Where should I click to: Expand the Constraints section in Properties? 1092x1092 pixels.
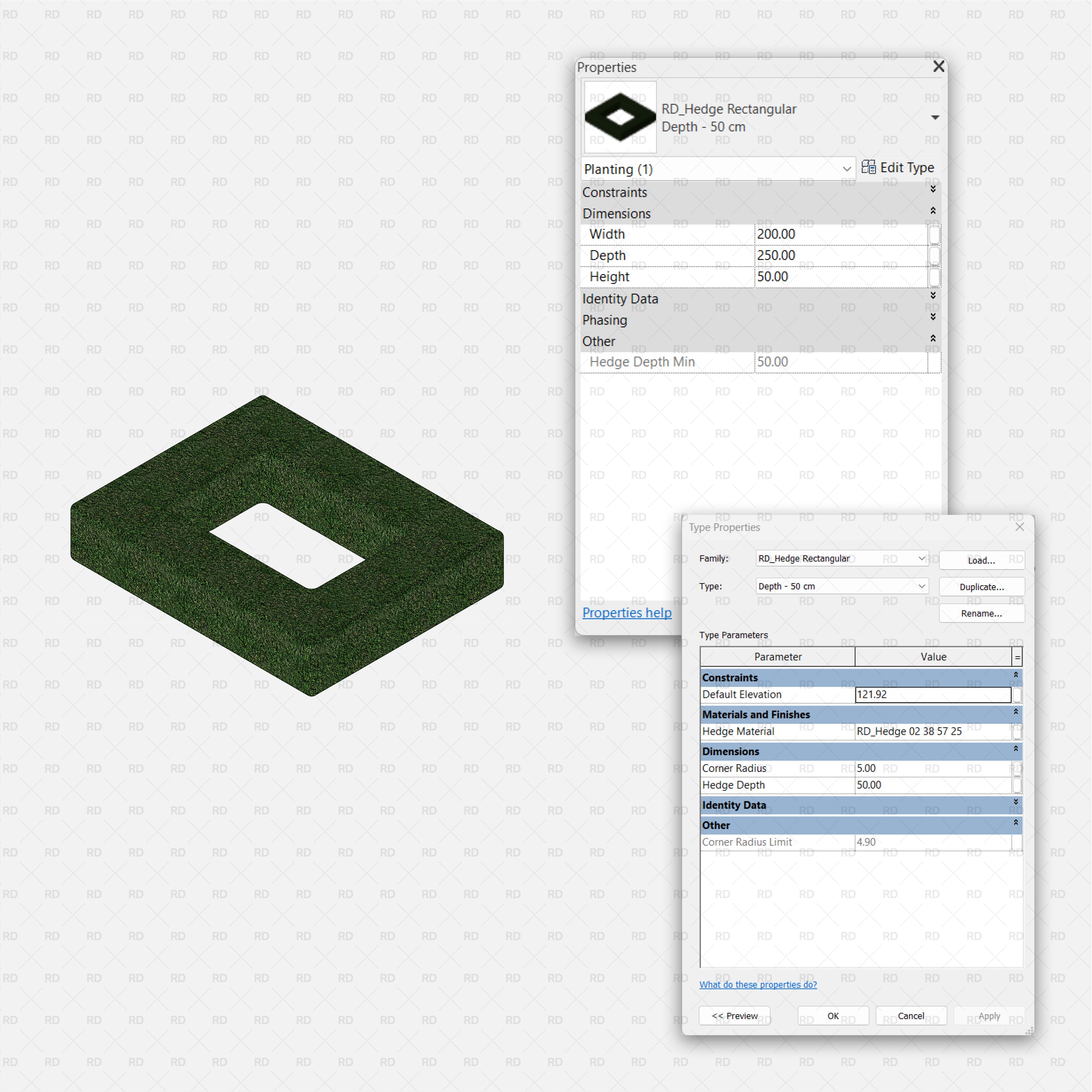933,189
